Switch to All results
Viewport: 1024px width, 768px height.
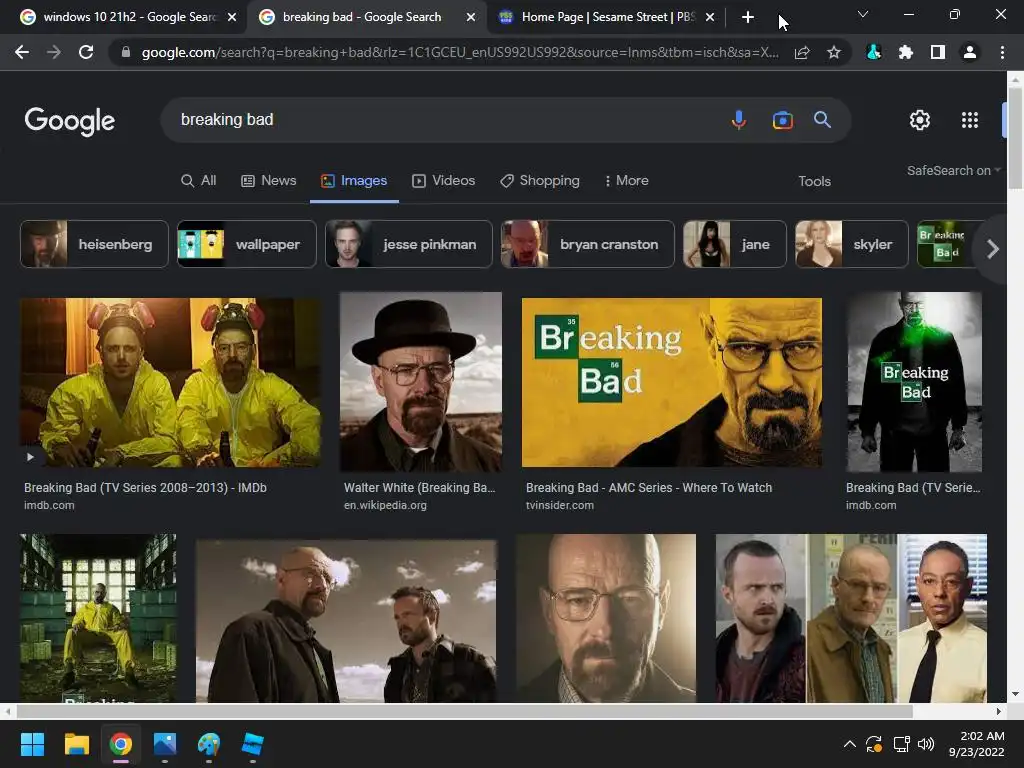click(x=199, y=180)
